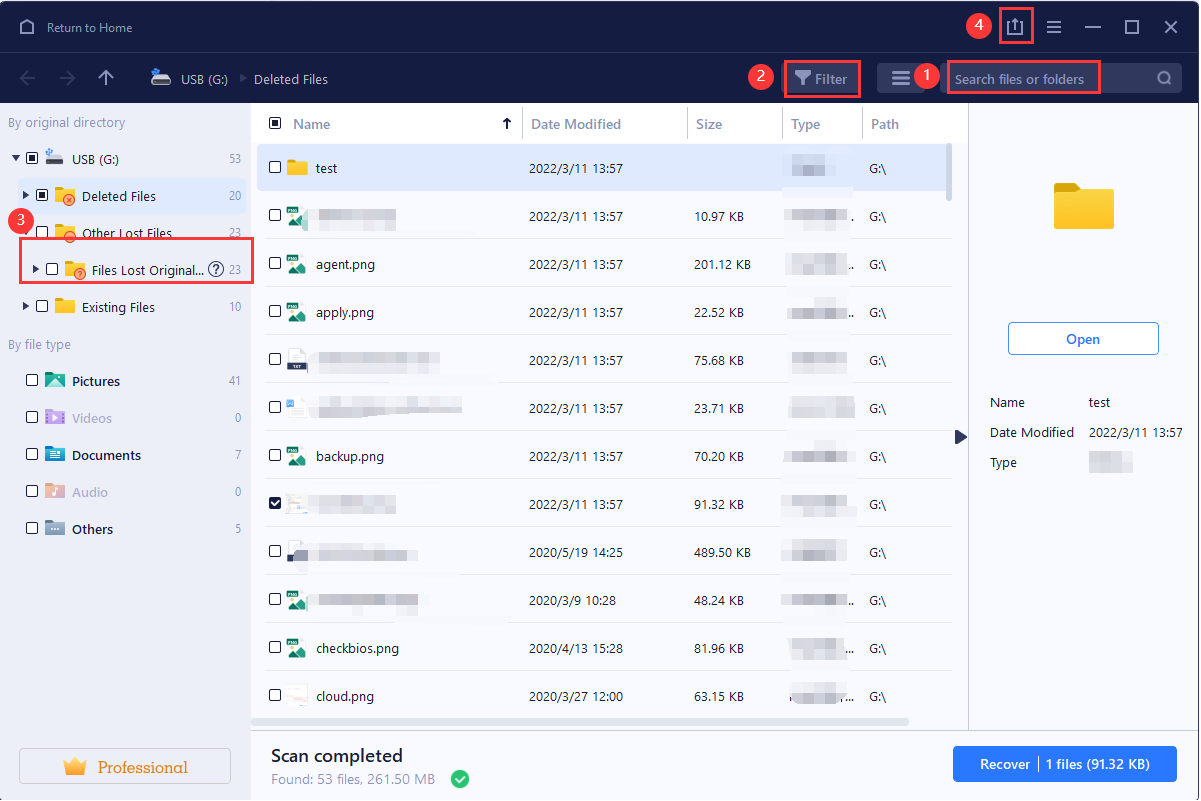This screenshot has height=801, width=1201.
Task: Click the Return to Home icon
Action: [27, 27]
